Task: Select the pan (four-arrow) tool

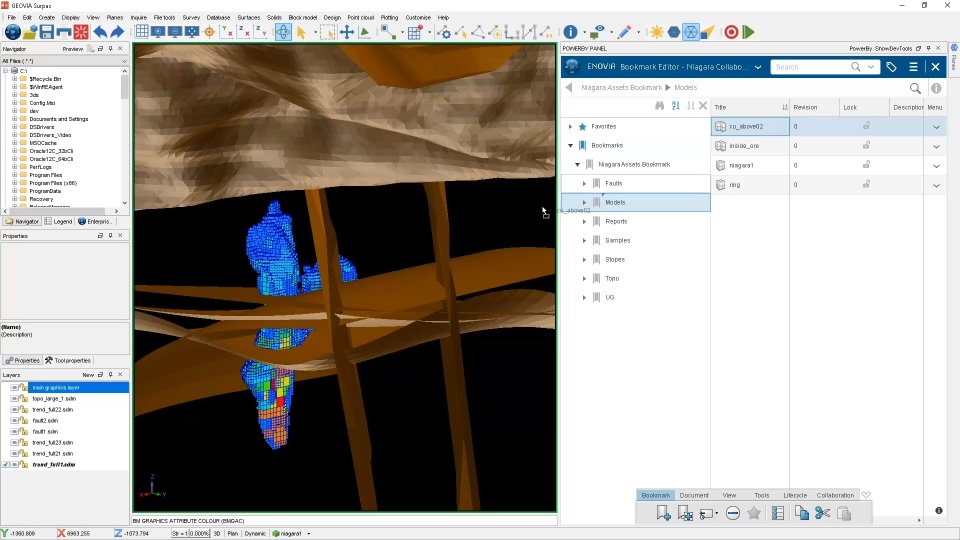Action: click(347, 32)
